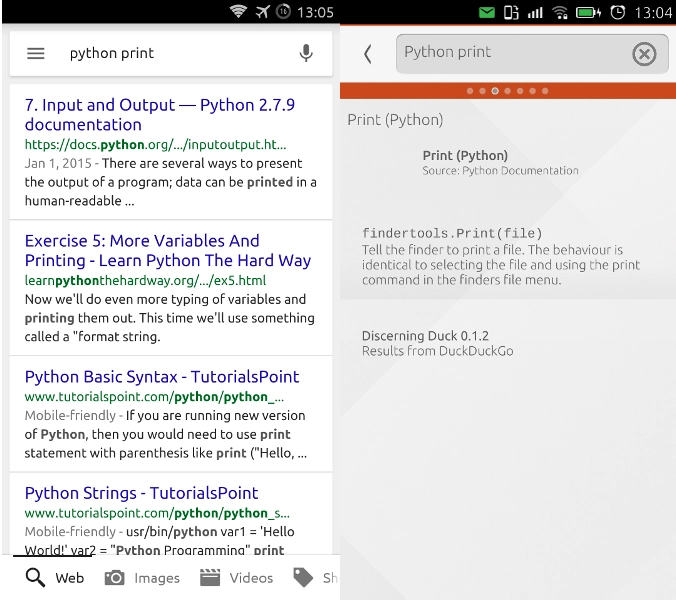Open 'Exercise 5: More Variables And Printing' result
The height and width of the screenshot is (600, 676).
pyautogui.click(x=168, y=250)
